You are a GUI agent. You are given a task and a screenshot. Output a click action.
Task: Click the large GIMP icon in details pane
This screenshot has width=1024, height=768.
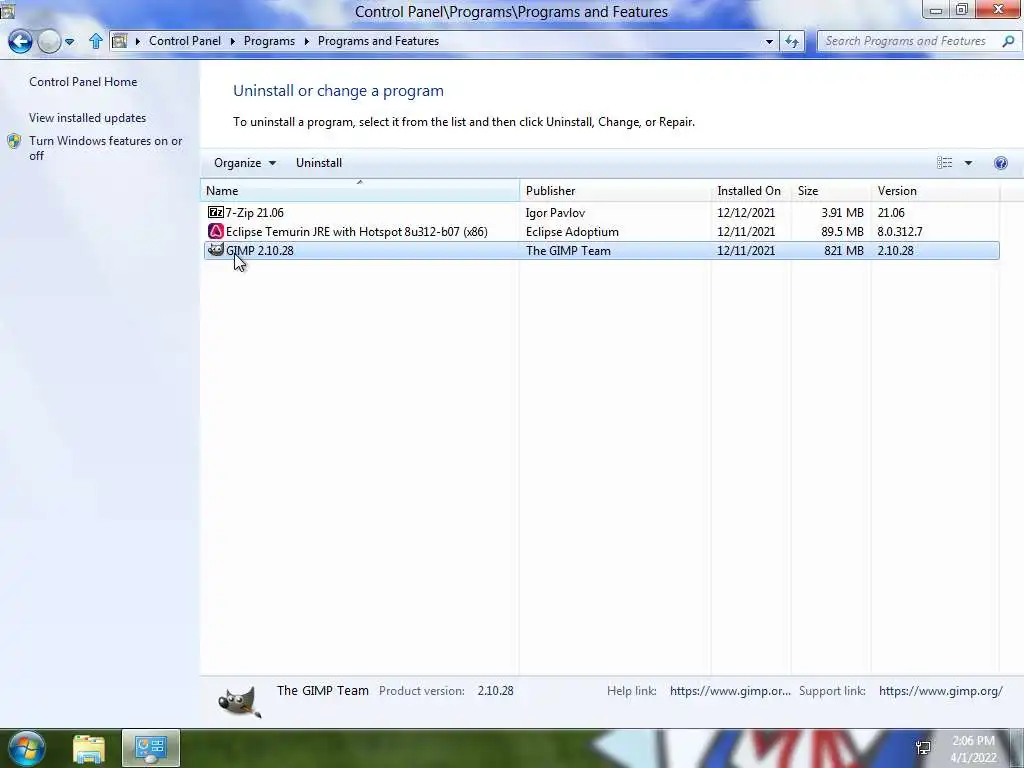pyautogui.click(x=239, y=703)
